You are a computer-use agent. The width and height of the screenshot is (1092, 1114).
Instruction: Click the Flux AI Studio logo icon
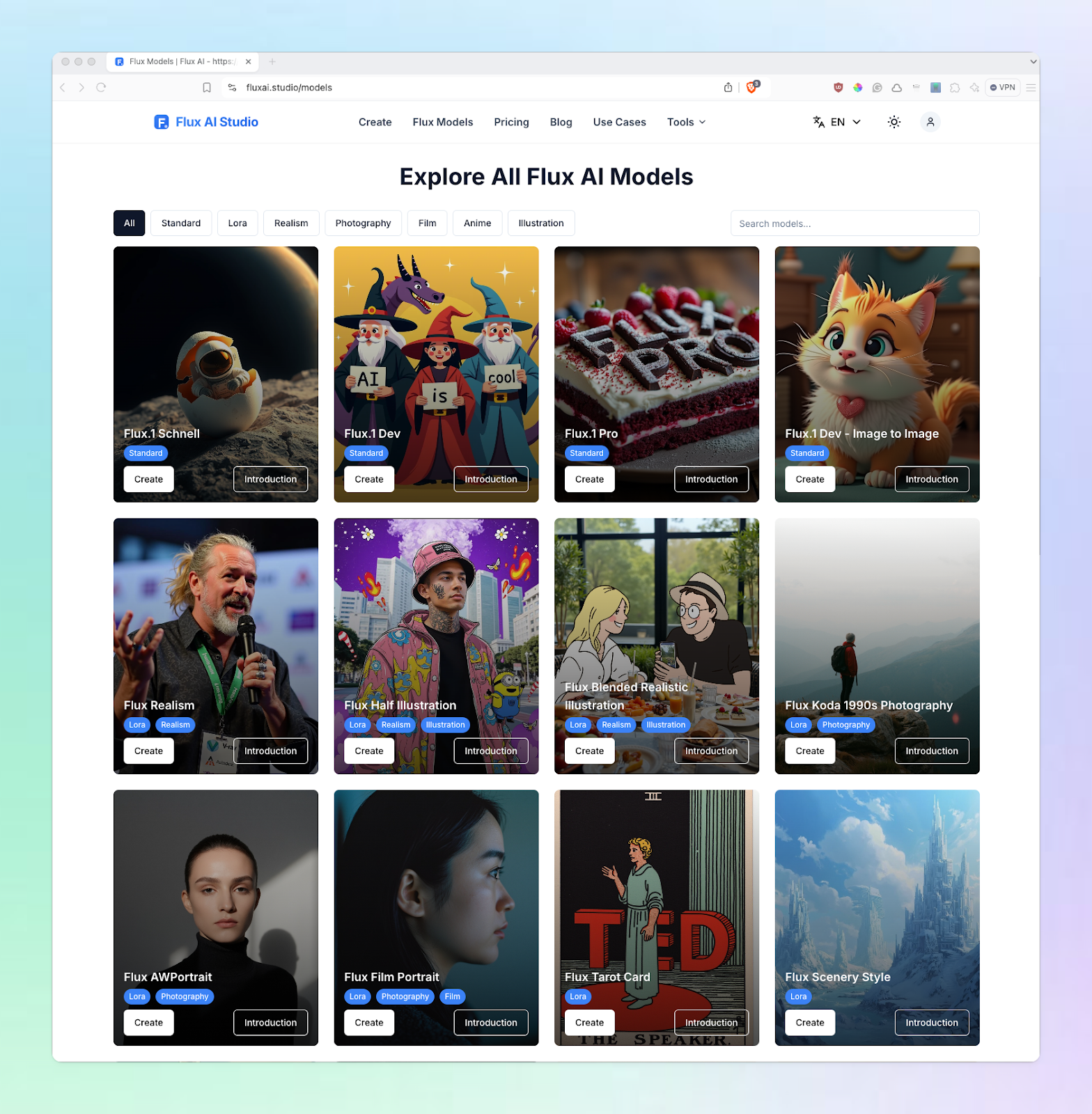point(161,122)
